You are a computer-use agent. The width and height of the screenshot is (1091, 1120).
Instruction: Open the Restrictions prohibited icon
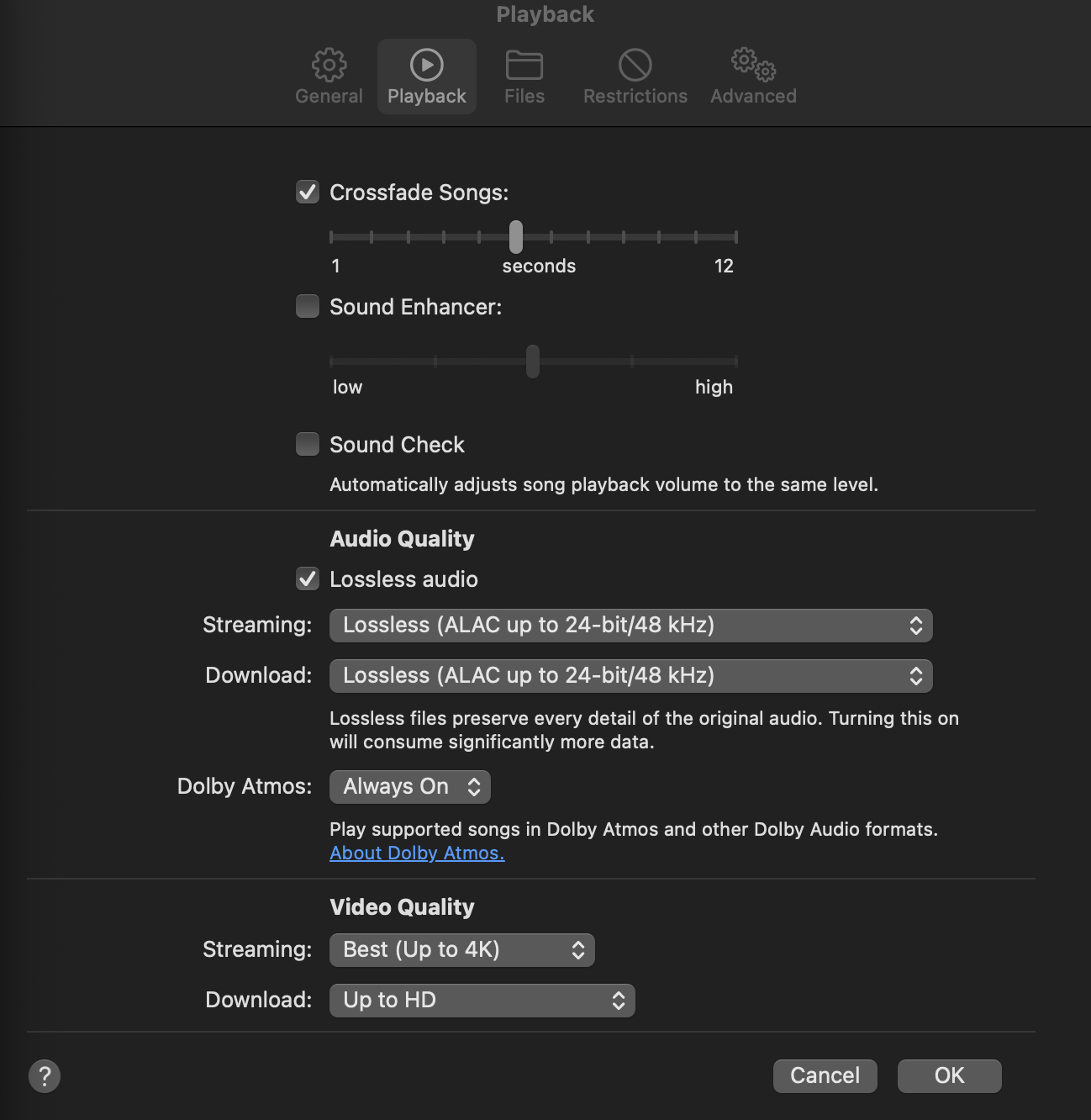point(635,65)
